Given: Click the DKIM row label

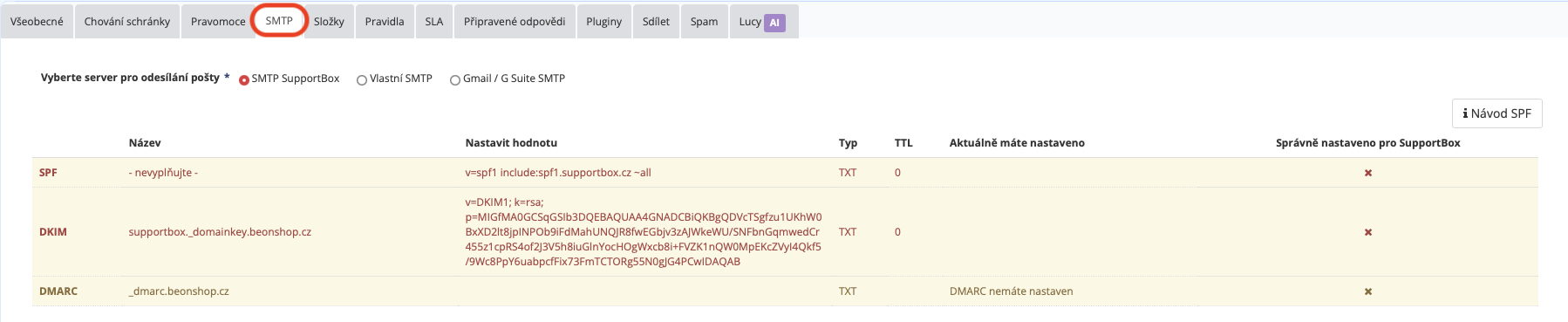Looking at the screenshot, I should [x=53, y=232].
